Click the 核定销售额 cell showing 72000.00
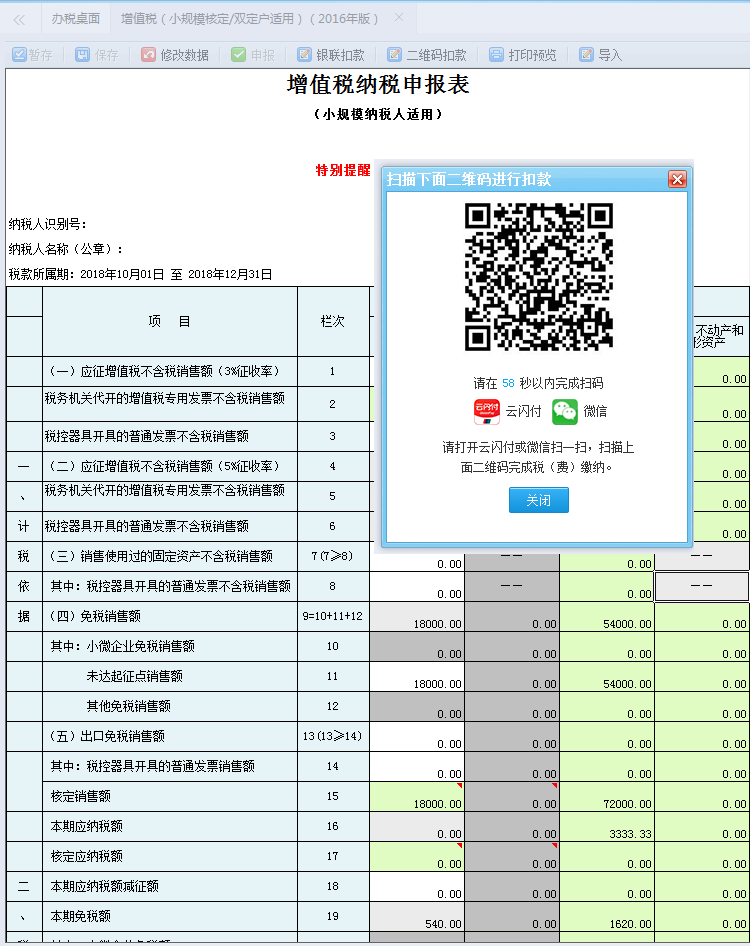This screenshot has width=750, height=946. pos(607,797)
